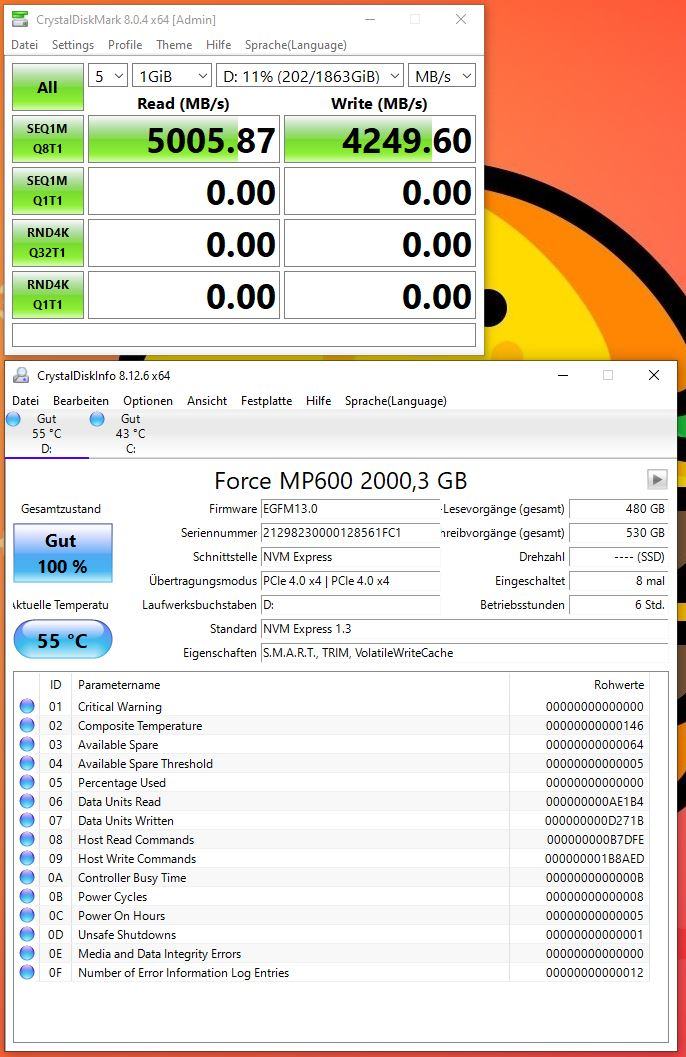Click the status orb beside Data Units Written
The width and height of the screenshot is (686, 1057).
pos(27,820)
